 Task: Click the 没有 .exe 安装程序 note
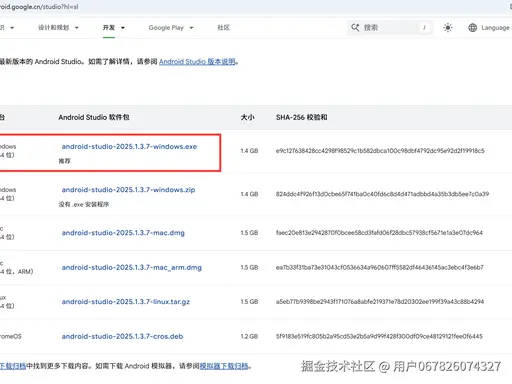coord(84,204)
